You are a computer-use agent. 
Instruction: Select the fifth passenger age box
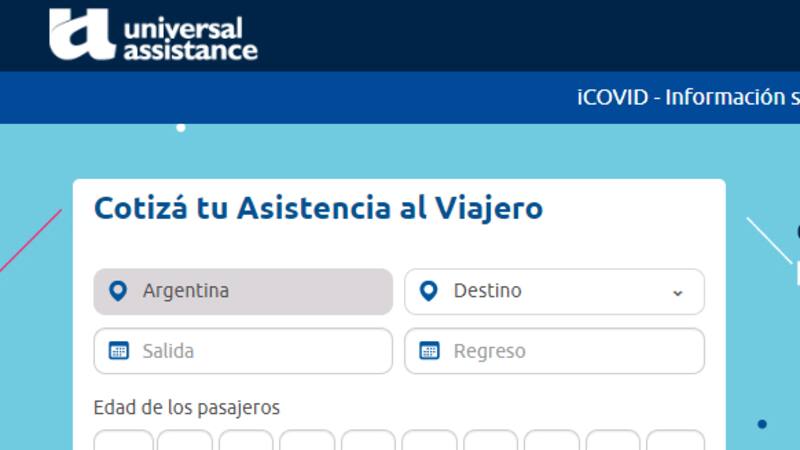[368, 441]
